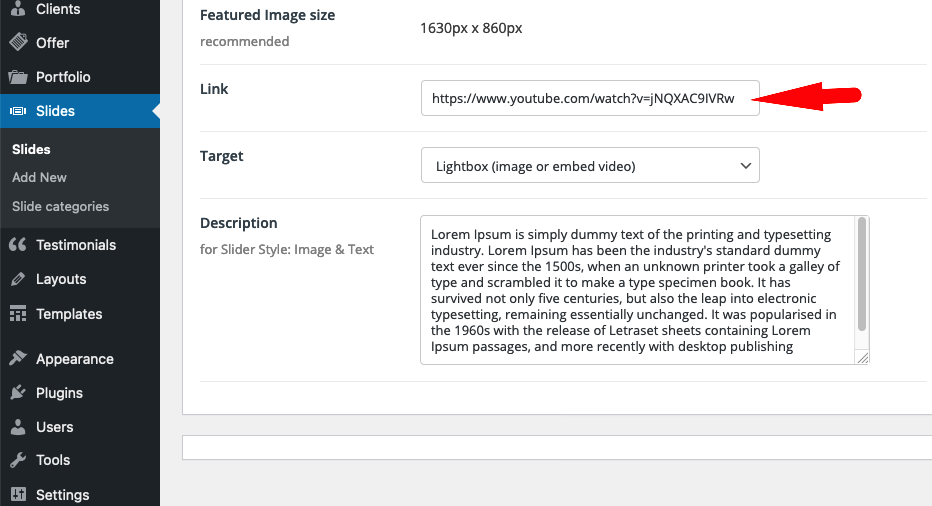Click the Description textarea resize handle
The image size is (932, 506).
(862, 357)
